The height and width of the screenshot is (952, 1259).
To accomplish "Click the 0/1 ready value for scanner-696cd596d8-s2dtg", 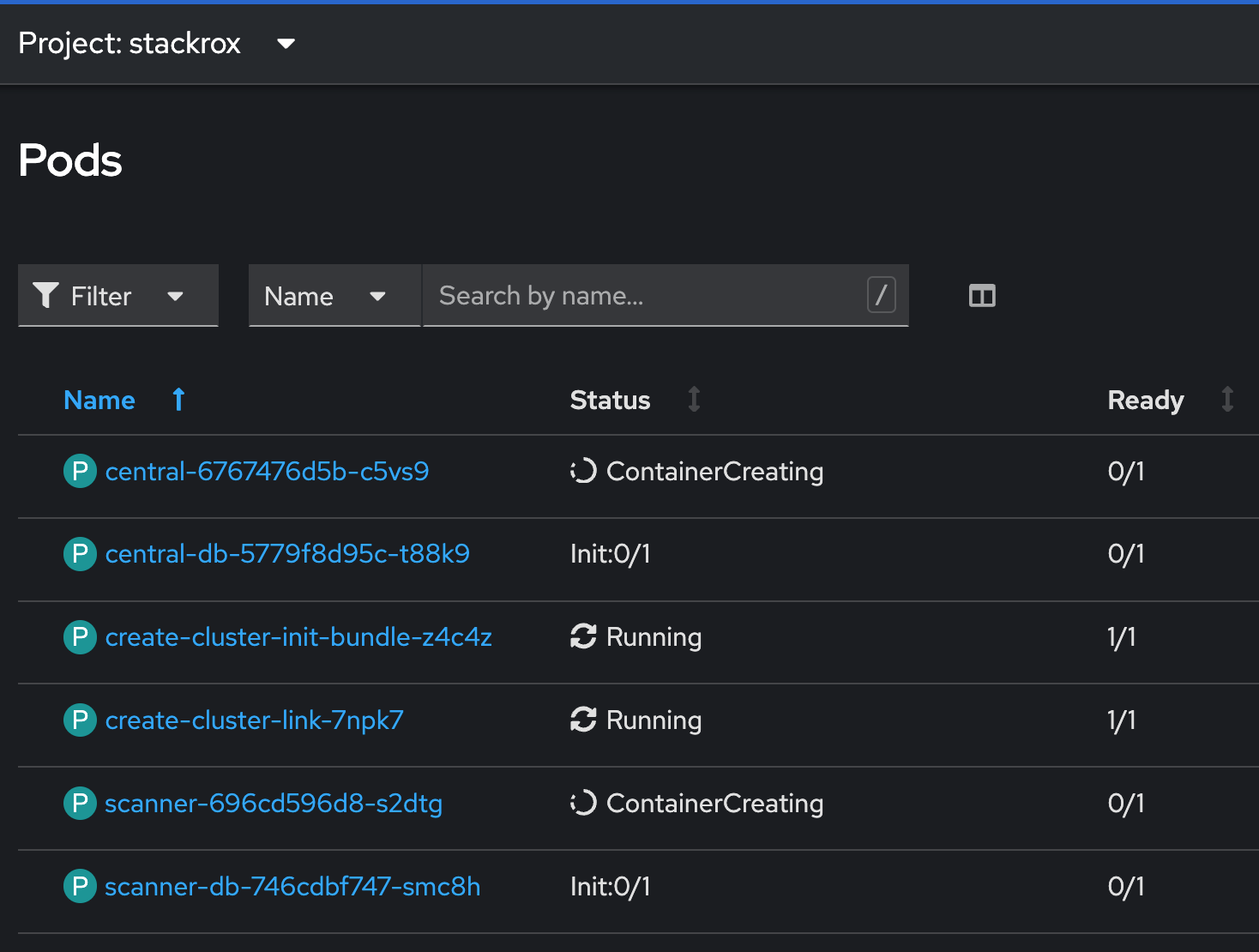I will coord(1126,804).
